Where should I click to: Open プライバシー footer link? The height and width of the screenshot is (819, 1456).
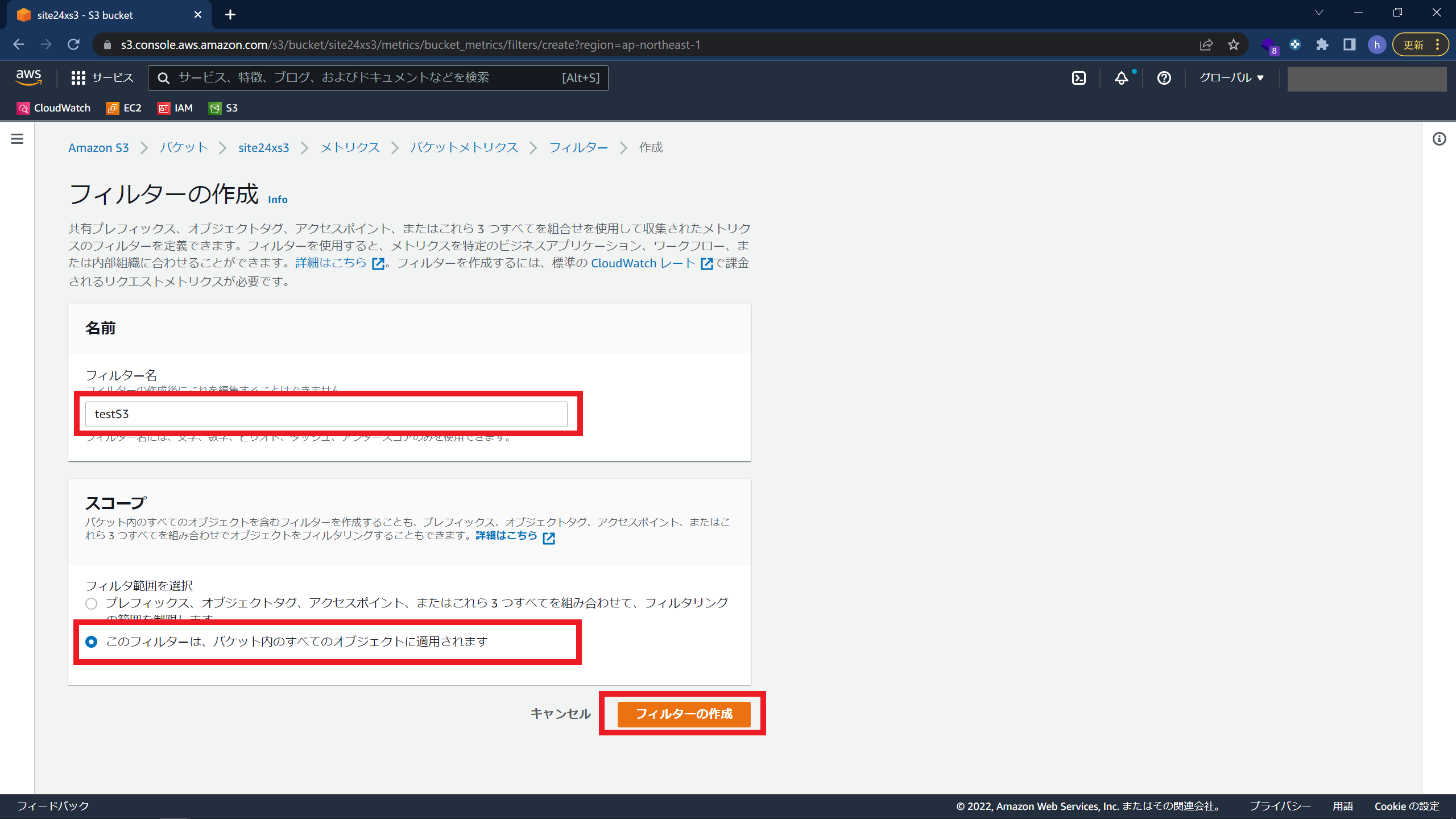pos(1280,806)
